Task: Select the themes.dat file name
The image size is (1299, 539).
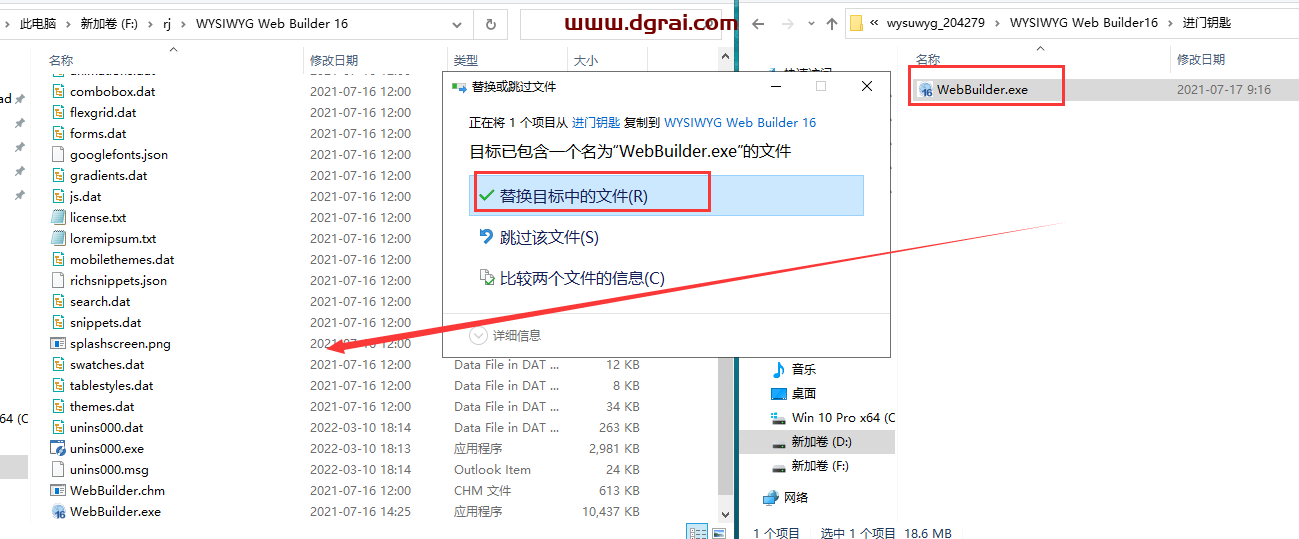Action: tap(102, 406)
